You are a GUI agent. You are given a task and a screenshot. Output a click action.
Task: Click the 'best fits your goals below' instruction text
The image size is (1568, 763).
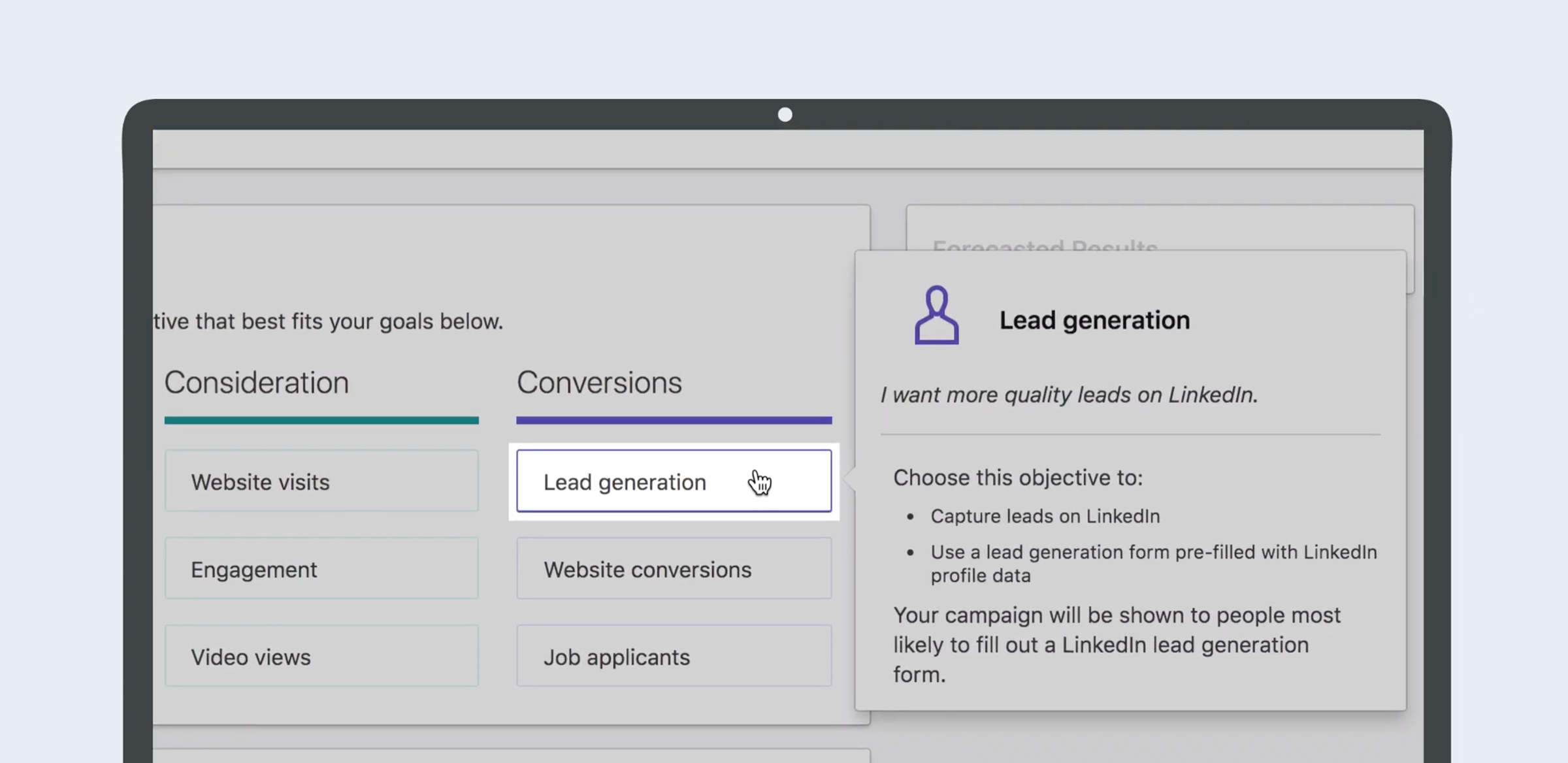pos(328,321)
